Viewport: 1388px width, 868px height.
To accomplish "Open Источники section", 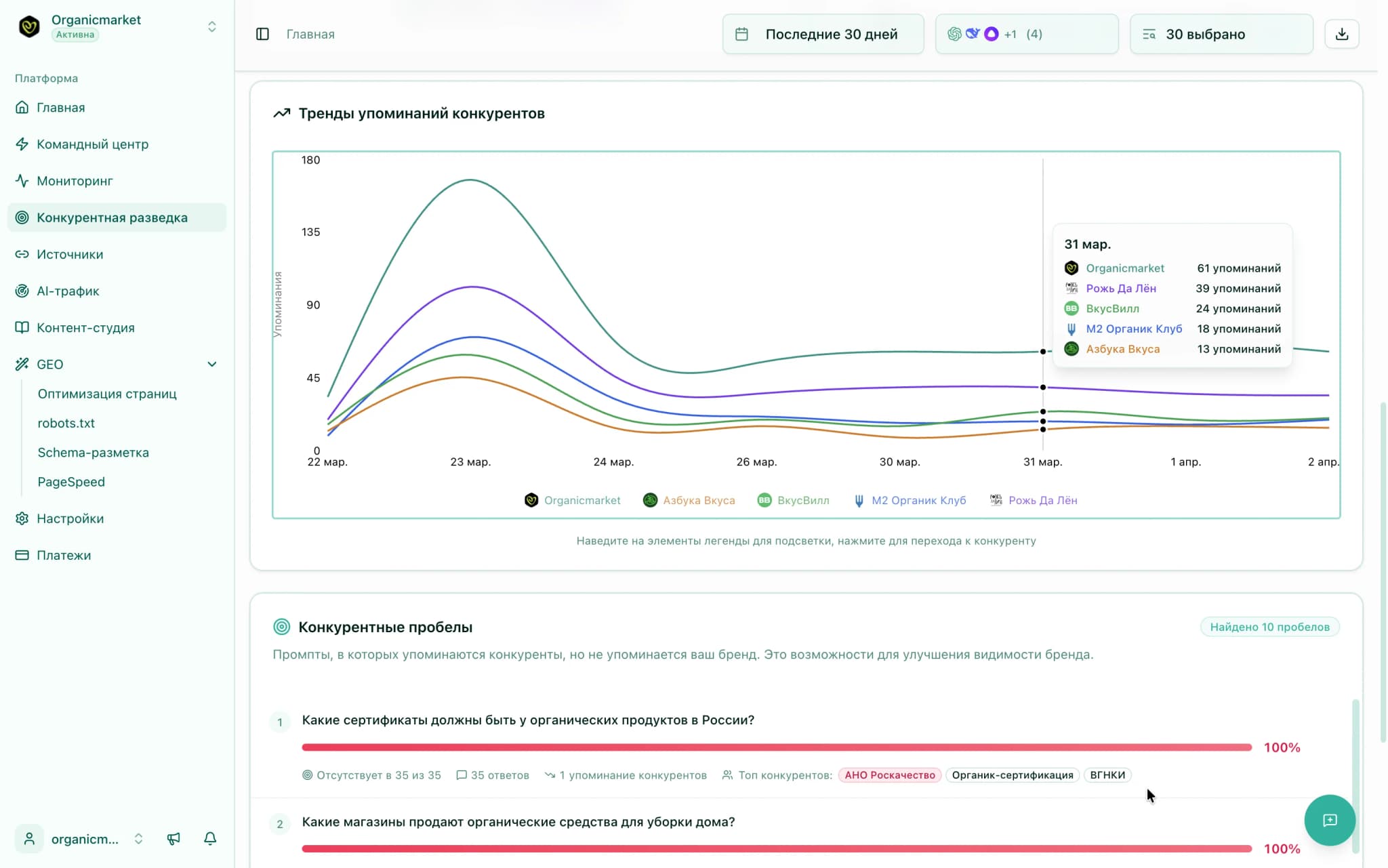I will point(70,254).
